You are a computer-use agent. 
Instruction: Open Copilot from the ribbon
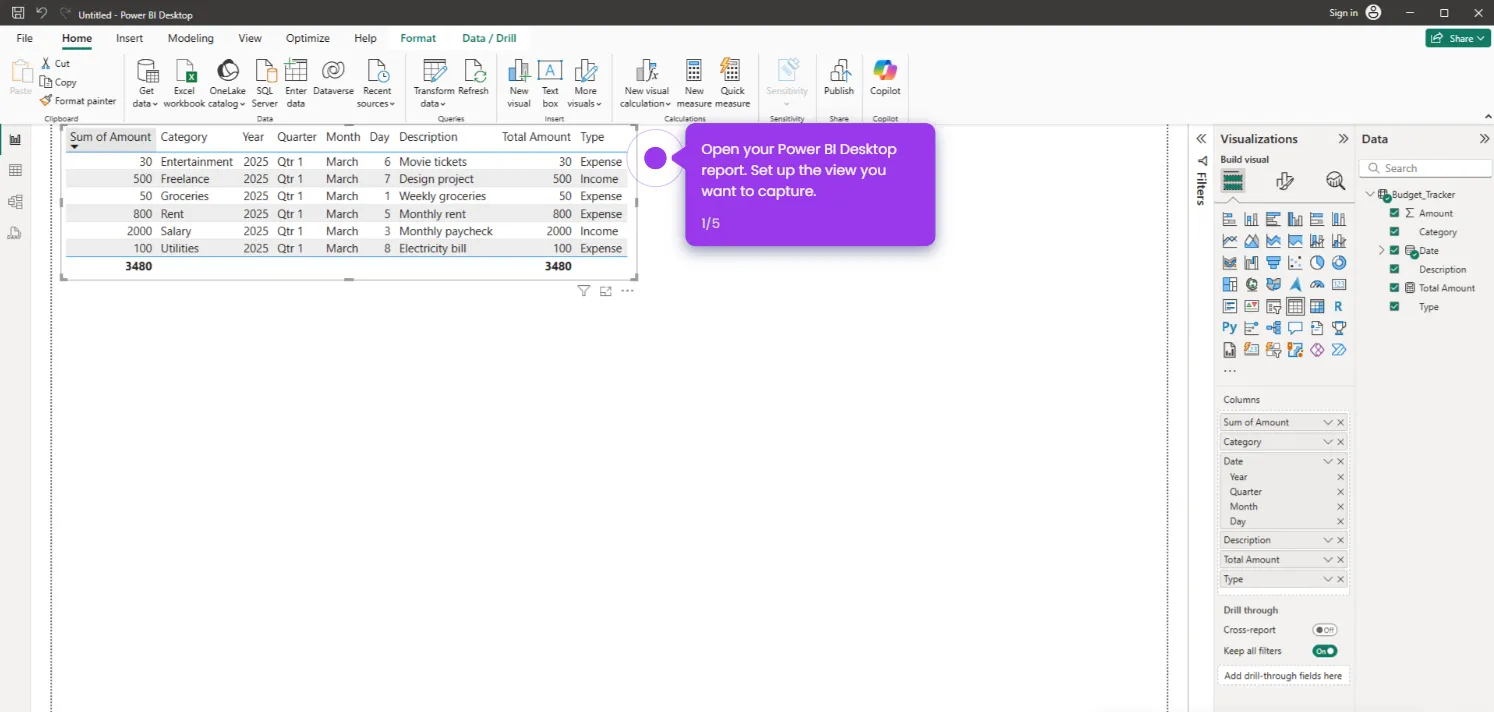click(885, 78)
